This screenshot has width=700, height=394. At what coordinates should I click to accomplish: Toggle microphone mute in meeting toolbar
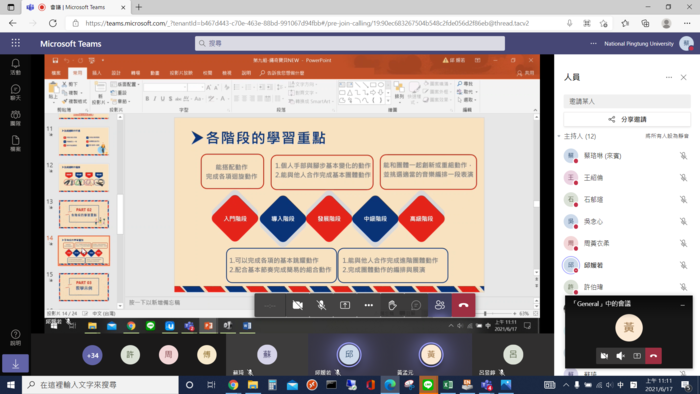(x=321, y=305)
